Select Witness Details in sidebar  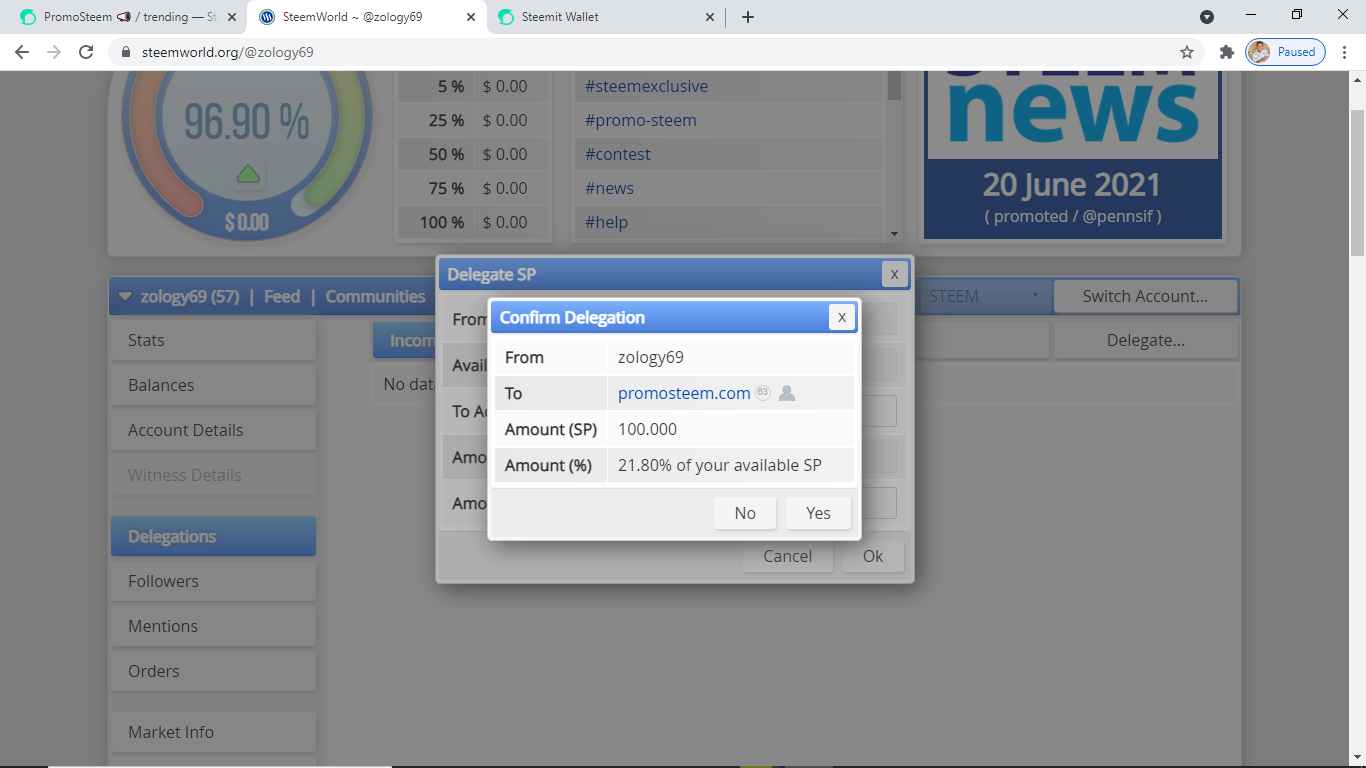pos(213,475)
